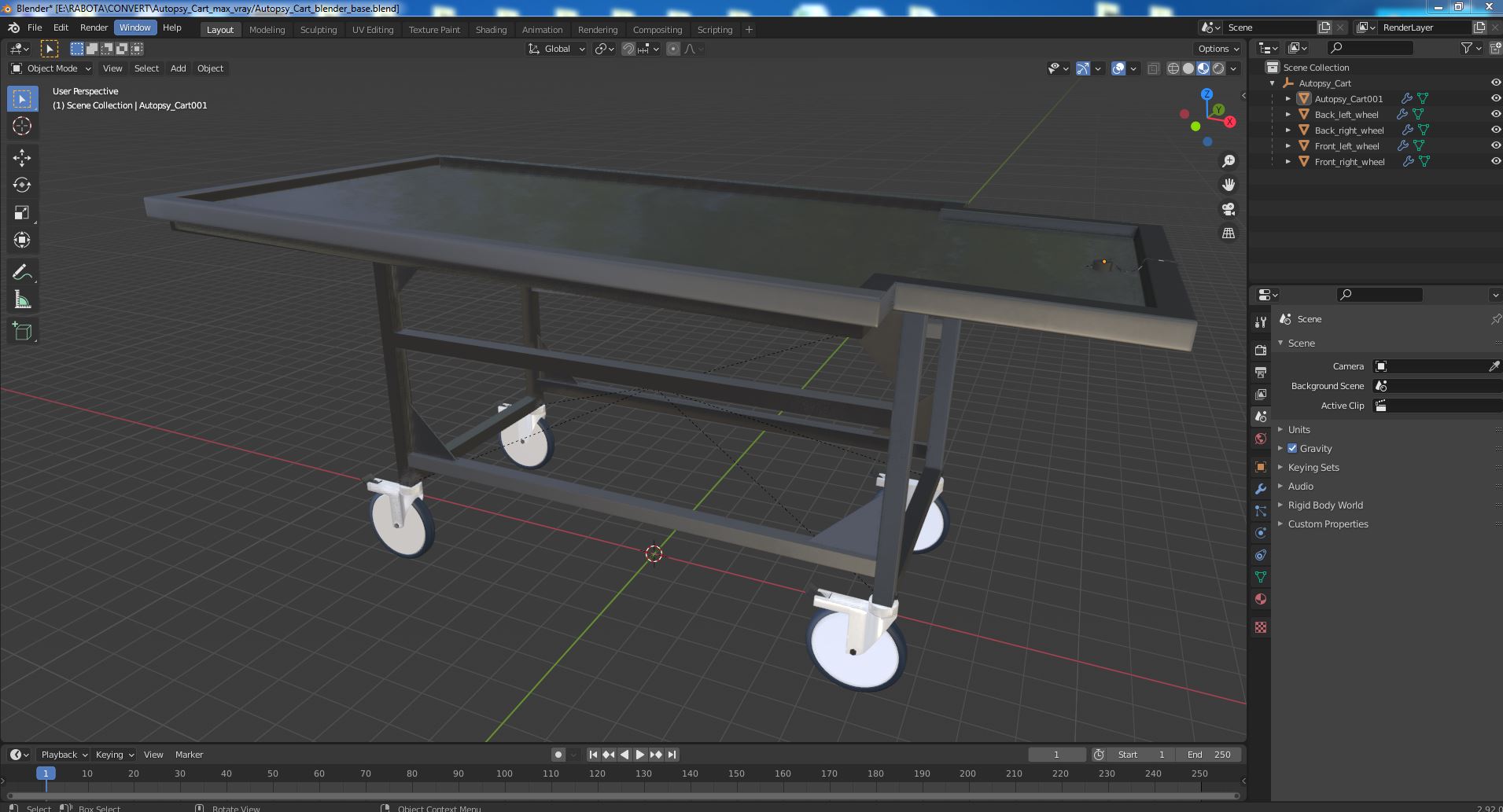Open the Playback popover
Screen dimensions: 1503x812
coord(64,755)
